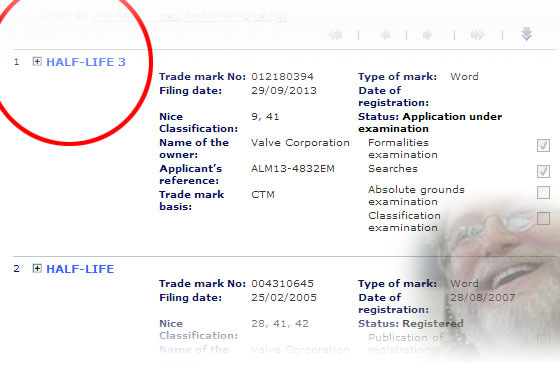
Task: Click the download results arrow icon
Action: point(526,34)
